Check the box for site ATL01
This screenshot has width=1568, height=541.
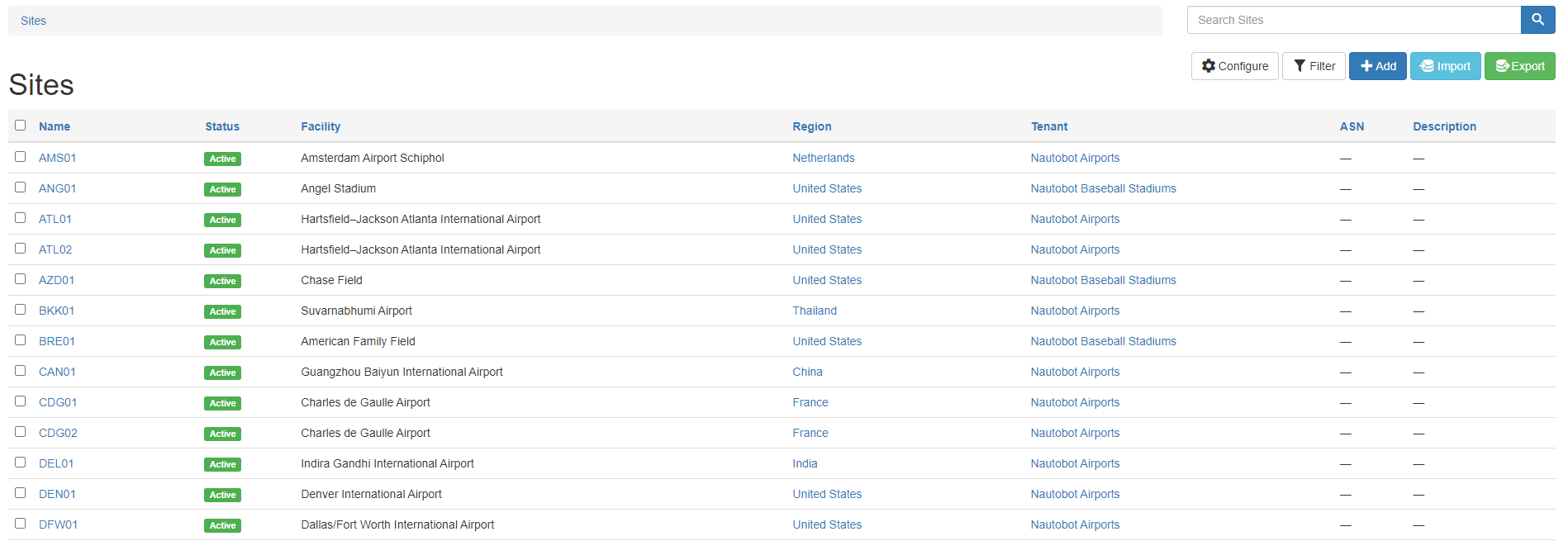(21, 218)
